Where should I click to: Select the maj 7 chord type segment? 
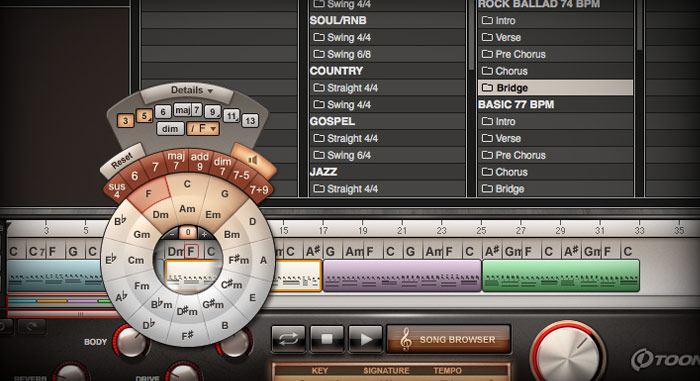(176, 160)
